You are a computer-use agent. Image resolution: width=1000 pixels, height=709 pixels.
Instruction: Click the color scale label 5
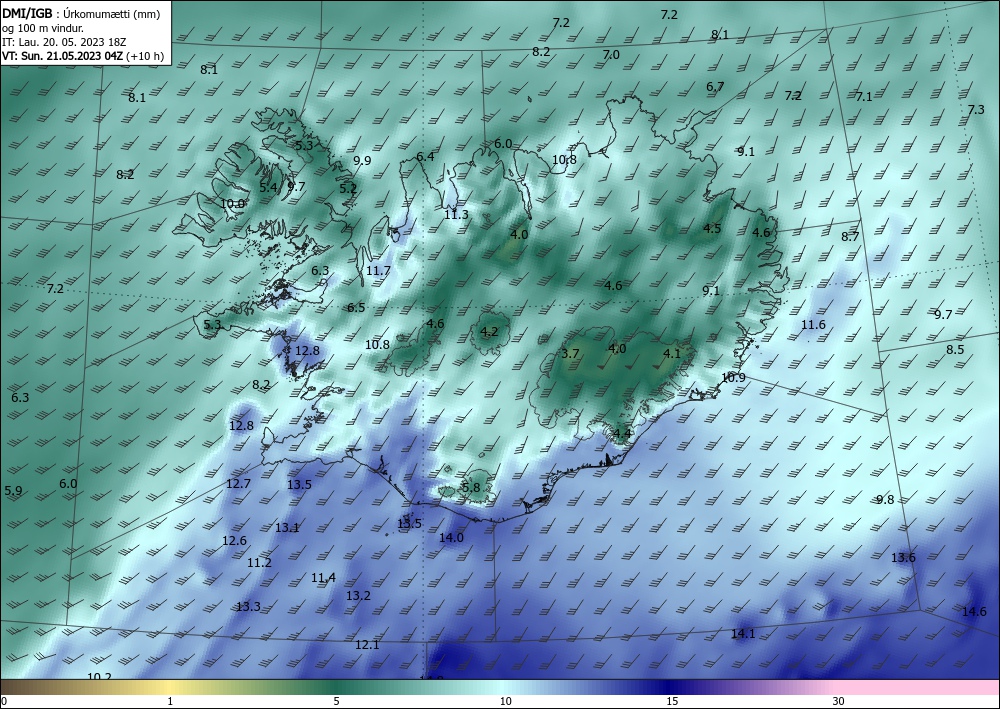tap(336, 701)
